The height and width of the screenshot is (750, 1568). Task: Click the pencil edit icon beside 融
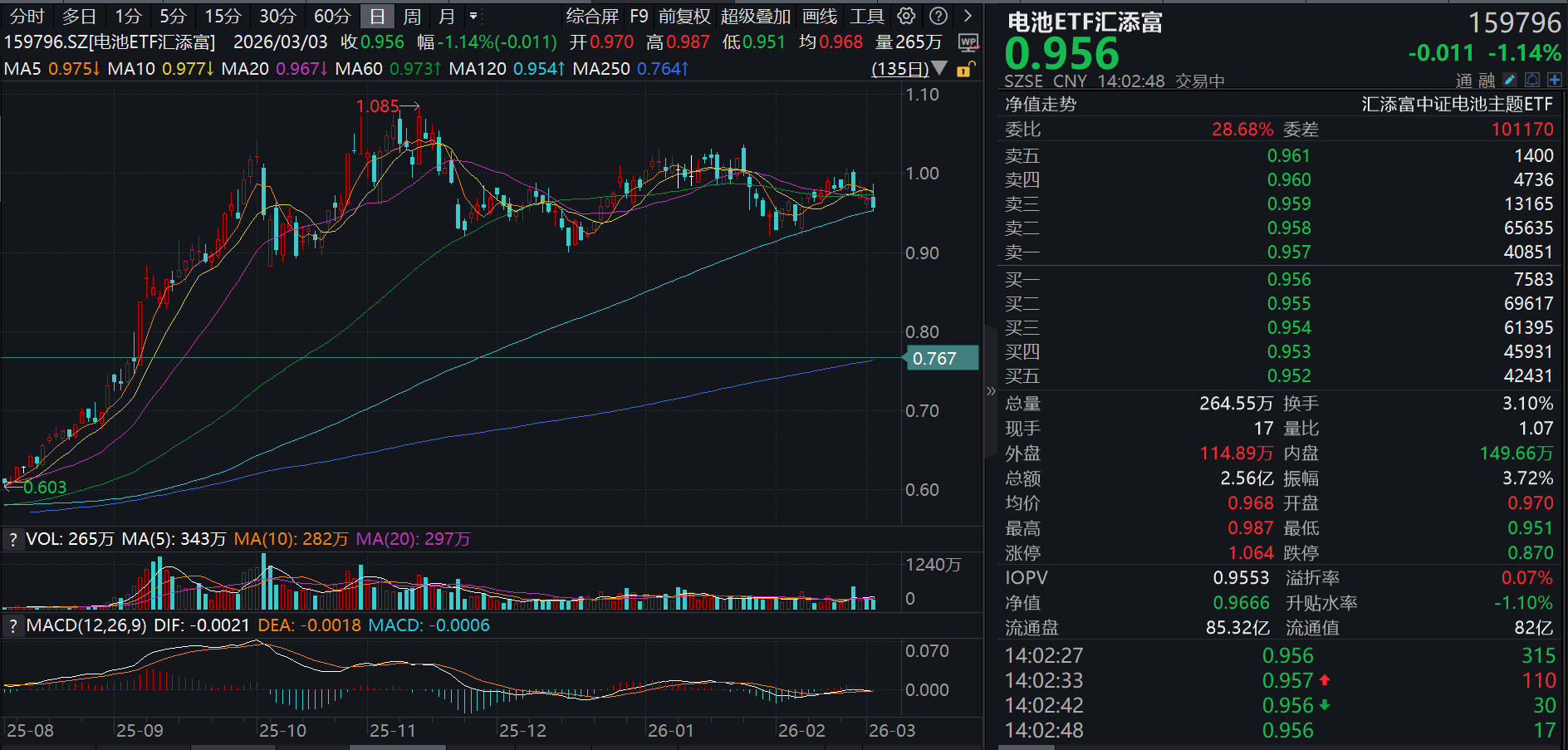tap(1510, 80)
